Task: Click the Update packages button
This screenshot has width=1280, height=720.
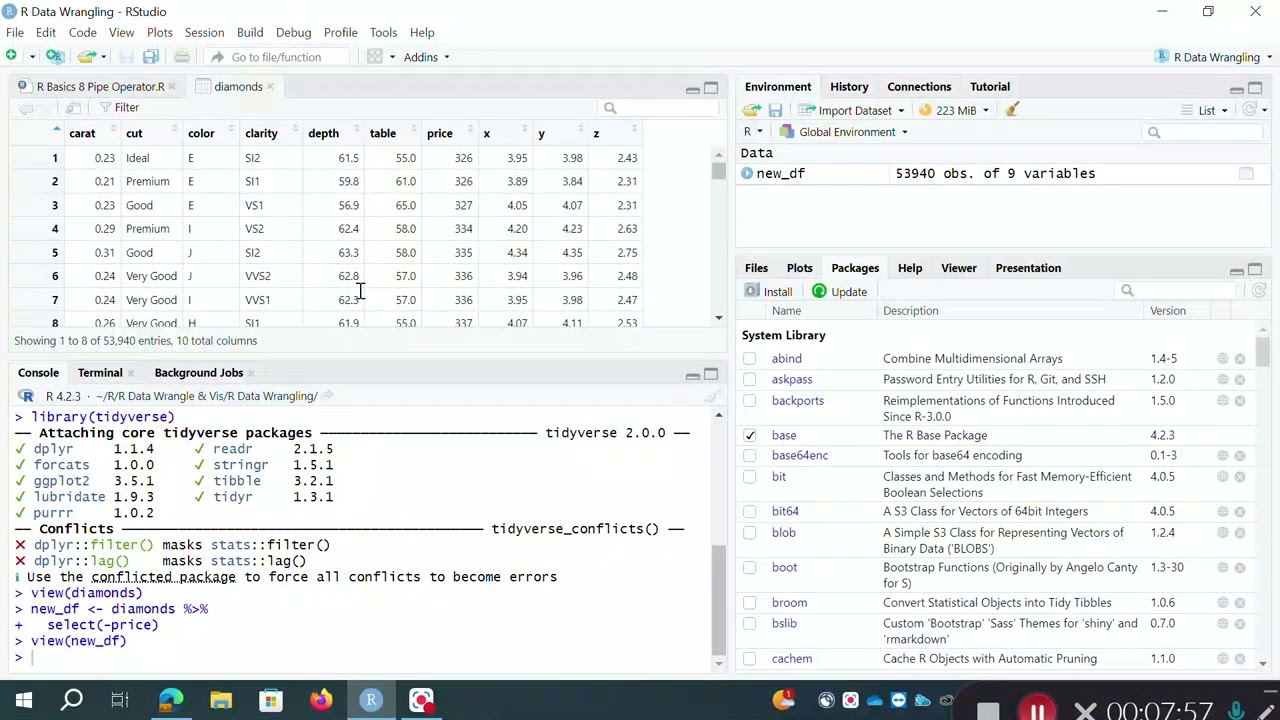Action: [840, 292]
